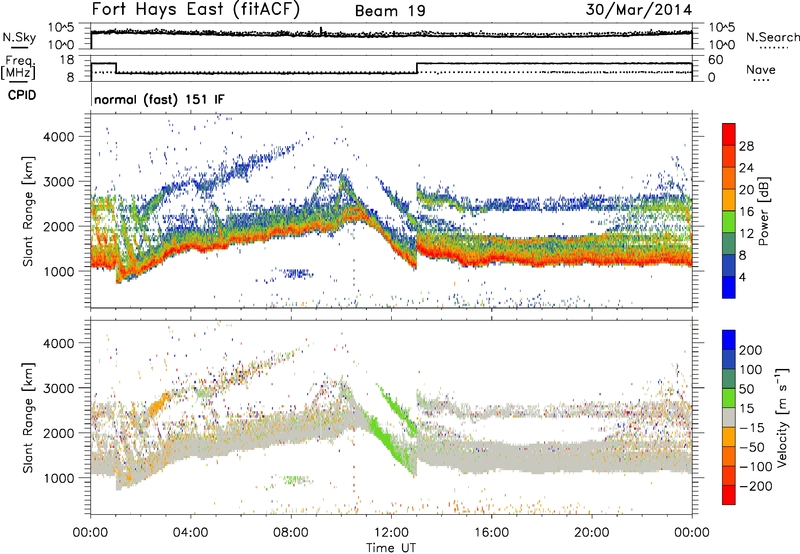800x554 pixels.
Task: Select the 08:00 time tick label
Action: coord(291,533)
